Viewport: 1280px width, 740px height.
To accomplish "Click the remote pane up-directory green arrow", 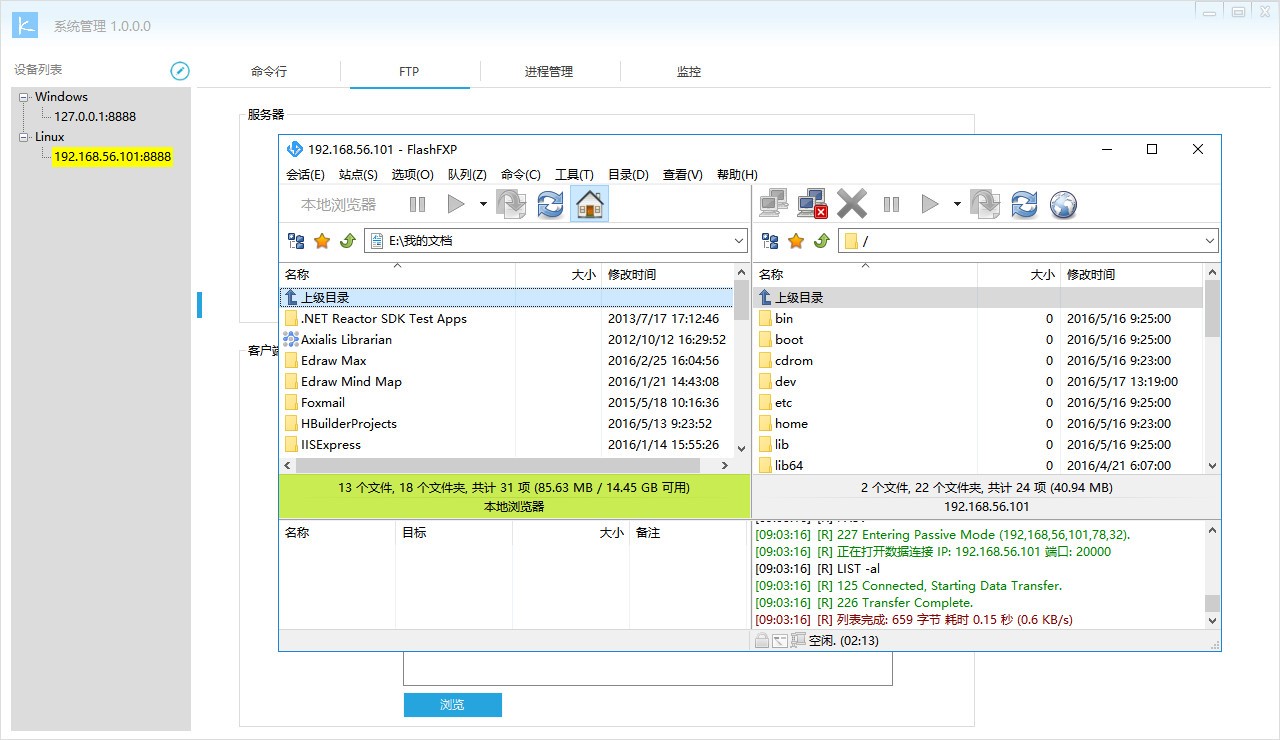I will coord(822,241).
